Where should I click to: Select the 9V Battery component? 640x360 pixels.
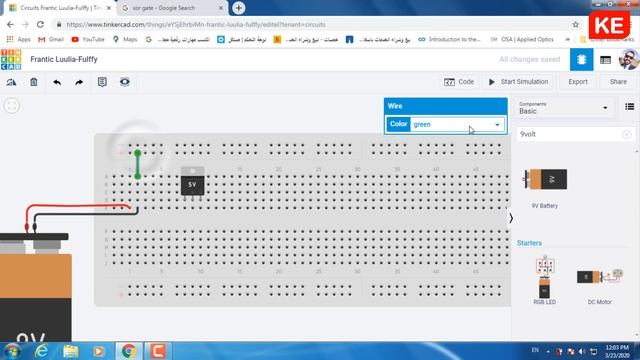pyautogui.click(x=545, y=180)
